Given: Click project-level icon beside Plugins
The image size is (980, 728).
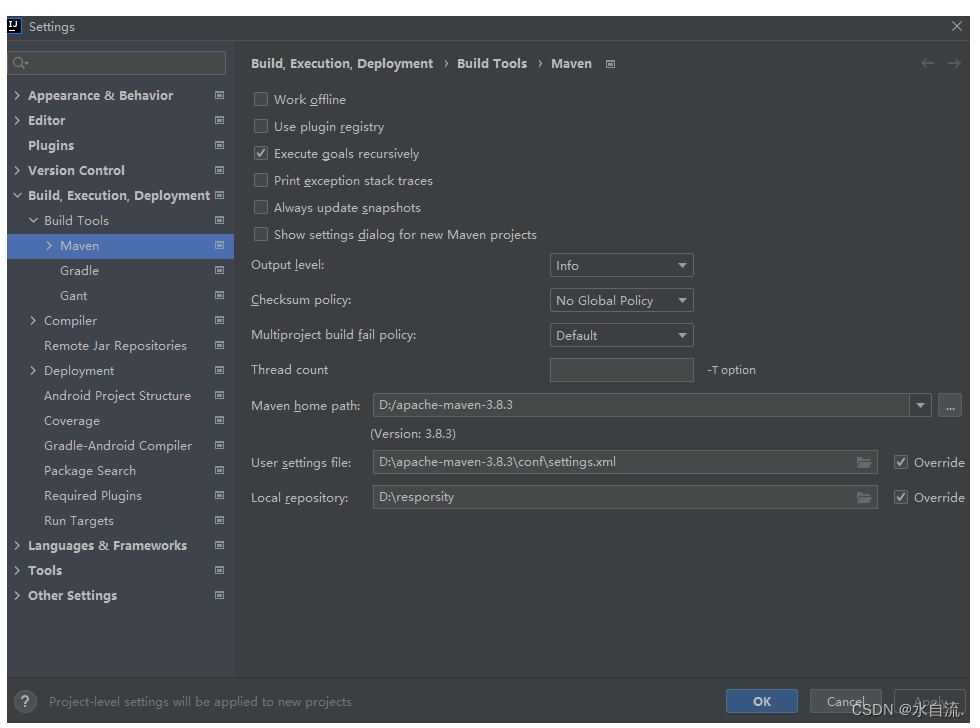Looking at the screenshot, I should click(219, 145).
